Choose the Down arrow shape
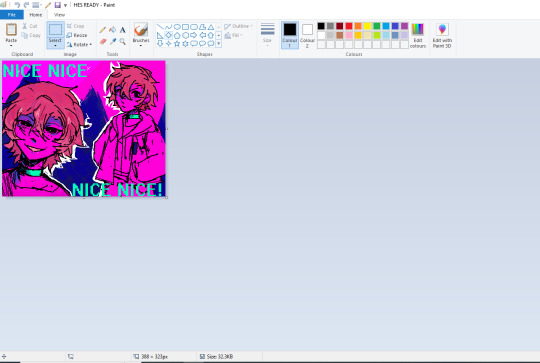The width and height of the screenshot is (540, 363). (160, 43)
